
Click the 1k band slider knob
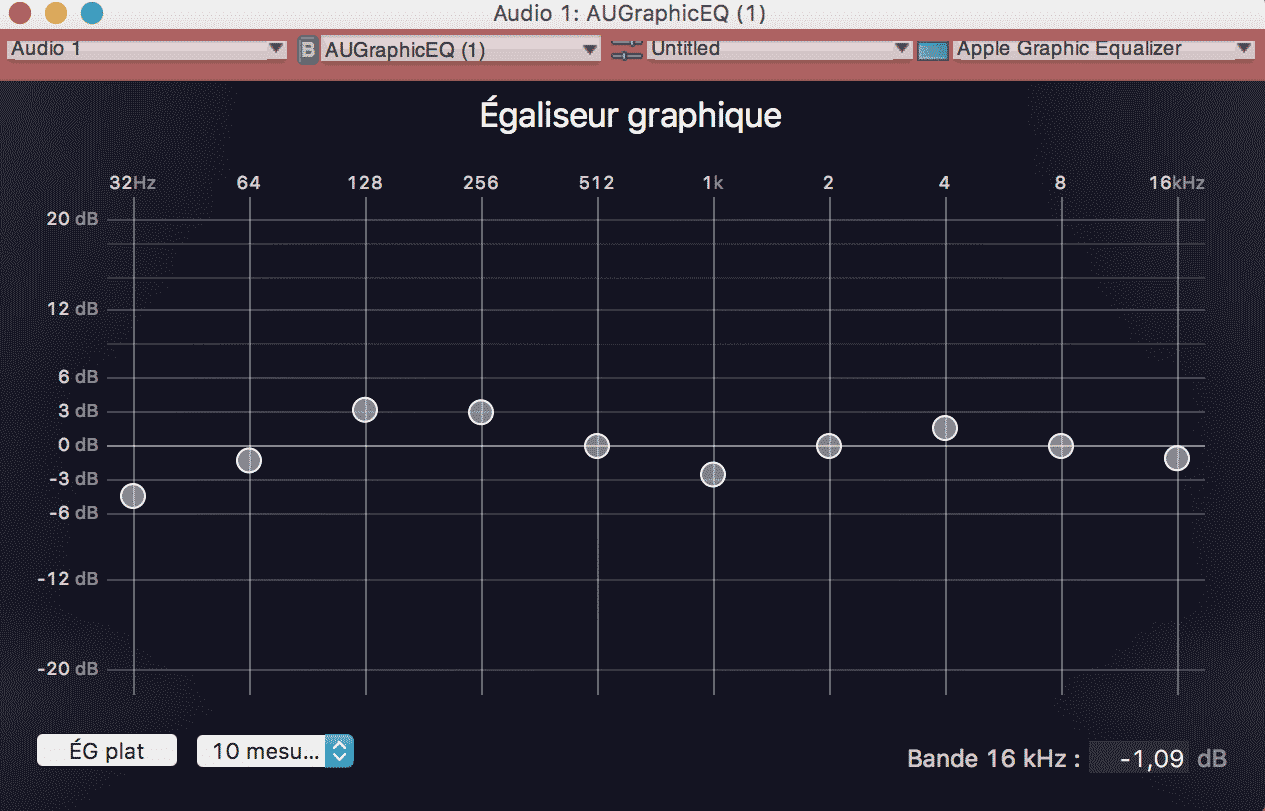coord(713,474)
